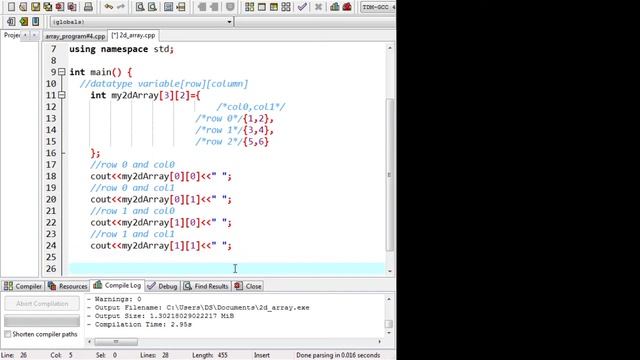640x360 pixels.
Task: Open the Project sidebar tab
Action: [x=11, y=36]
